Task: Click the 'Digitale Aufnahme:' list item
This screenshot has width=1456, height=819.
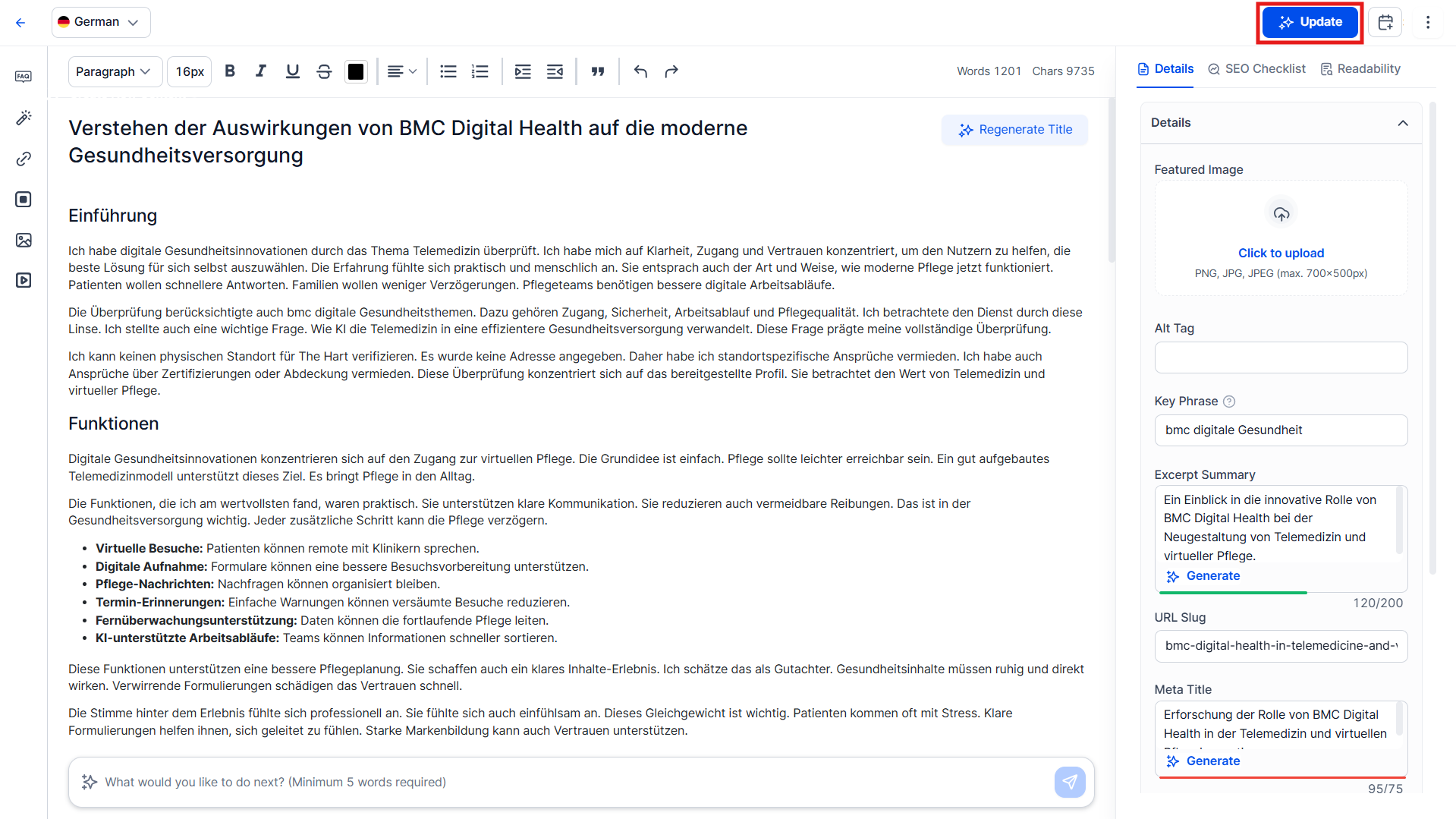Action: (342, 567)
